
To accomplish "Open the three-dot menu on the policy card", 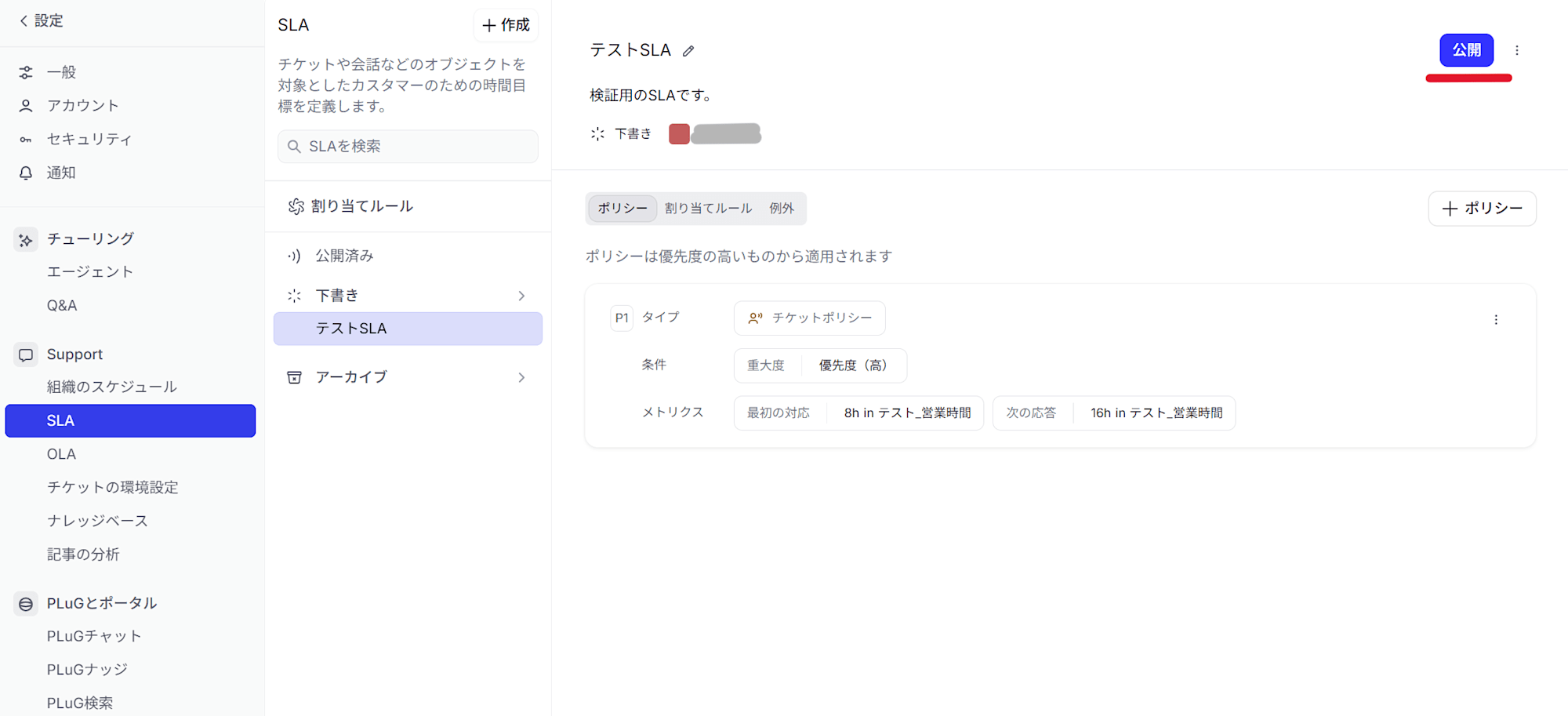I will (x=1496, y=319).
